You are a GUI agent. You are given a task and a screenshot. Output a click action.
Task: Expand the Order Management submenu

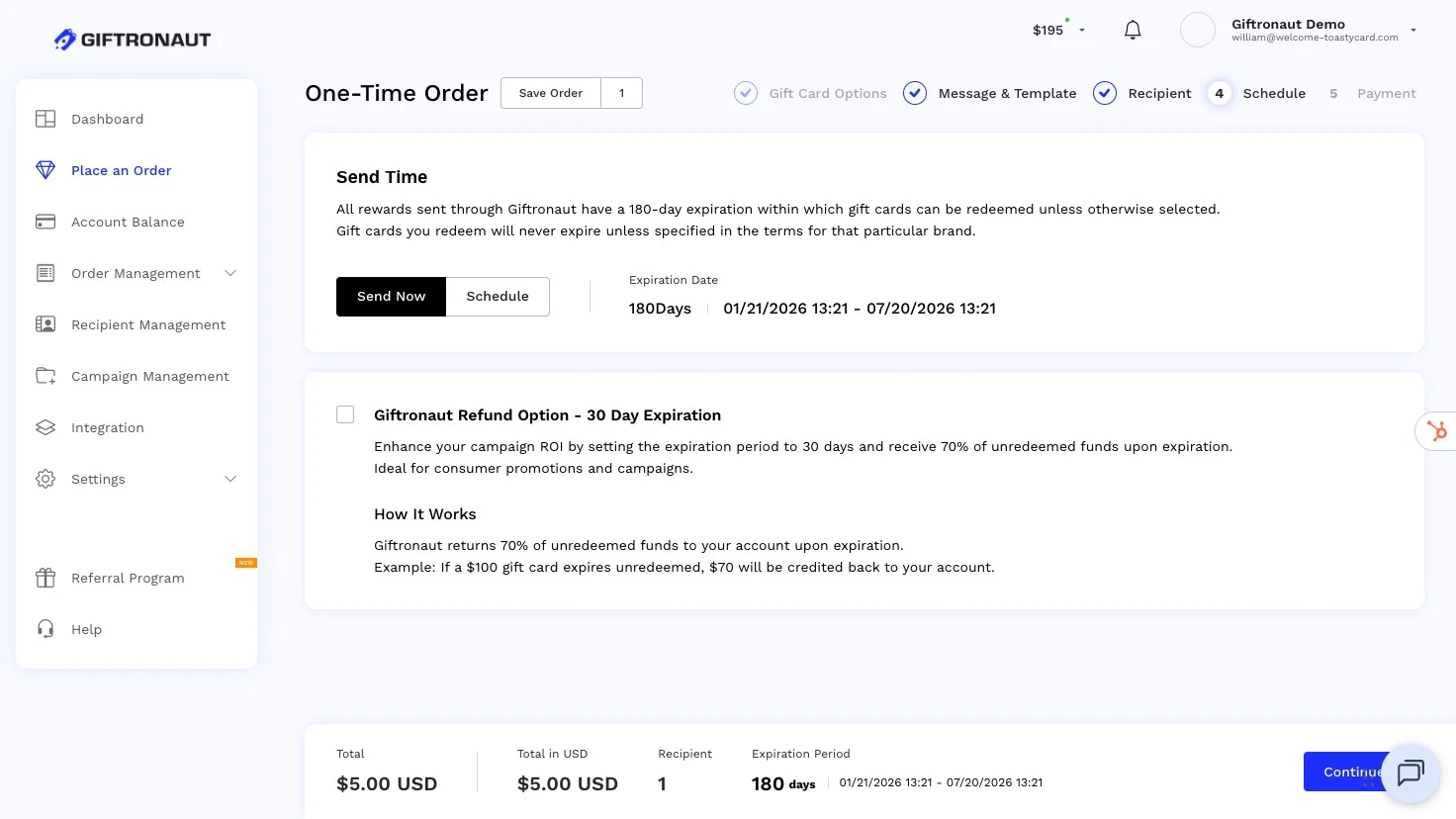click(x=230, y=273)
